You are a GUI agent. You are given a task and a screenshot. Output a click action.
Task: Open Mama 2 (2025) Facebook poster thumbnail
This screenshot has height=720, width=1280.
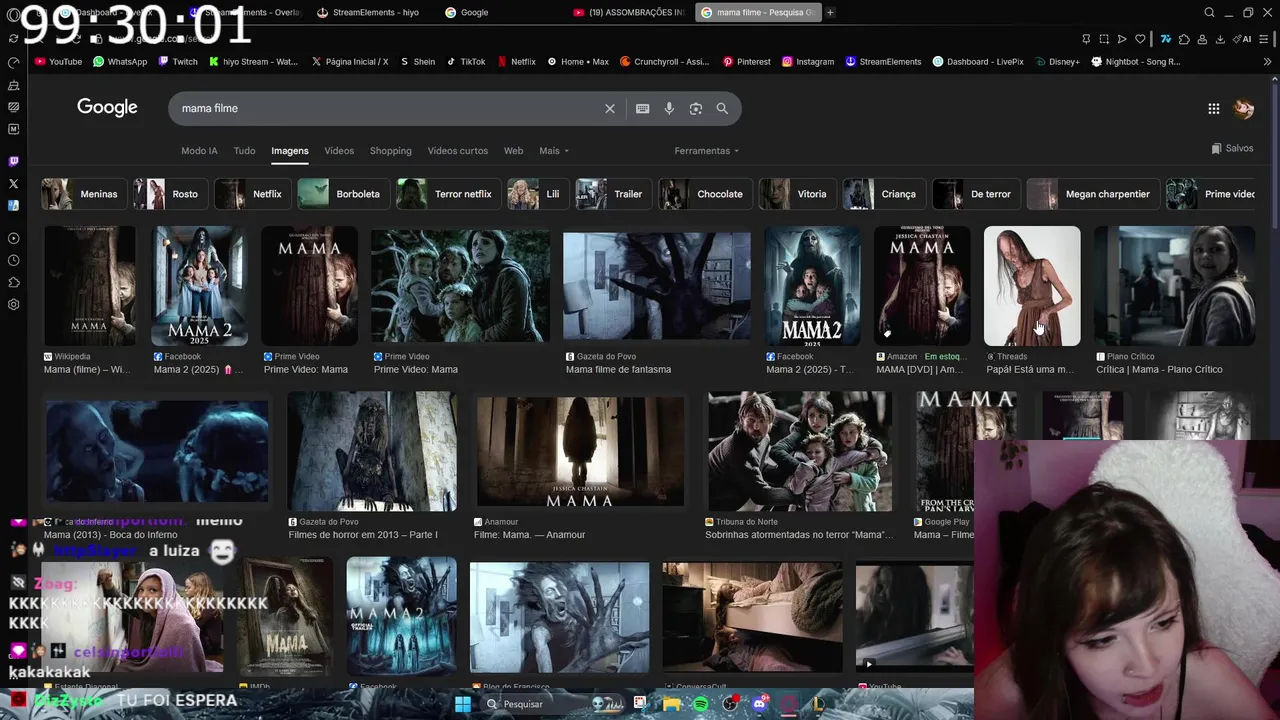[199, 286]
